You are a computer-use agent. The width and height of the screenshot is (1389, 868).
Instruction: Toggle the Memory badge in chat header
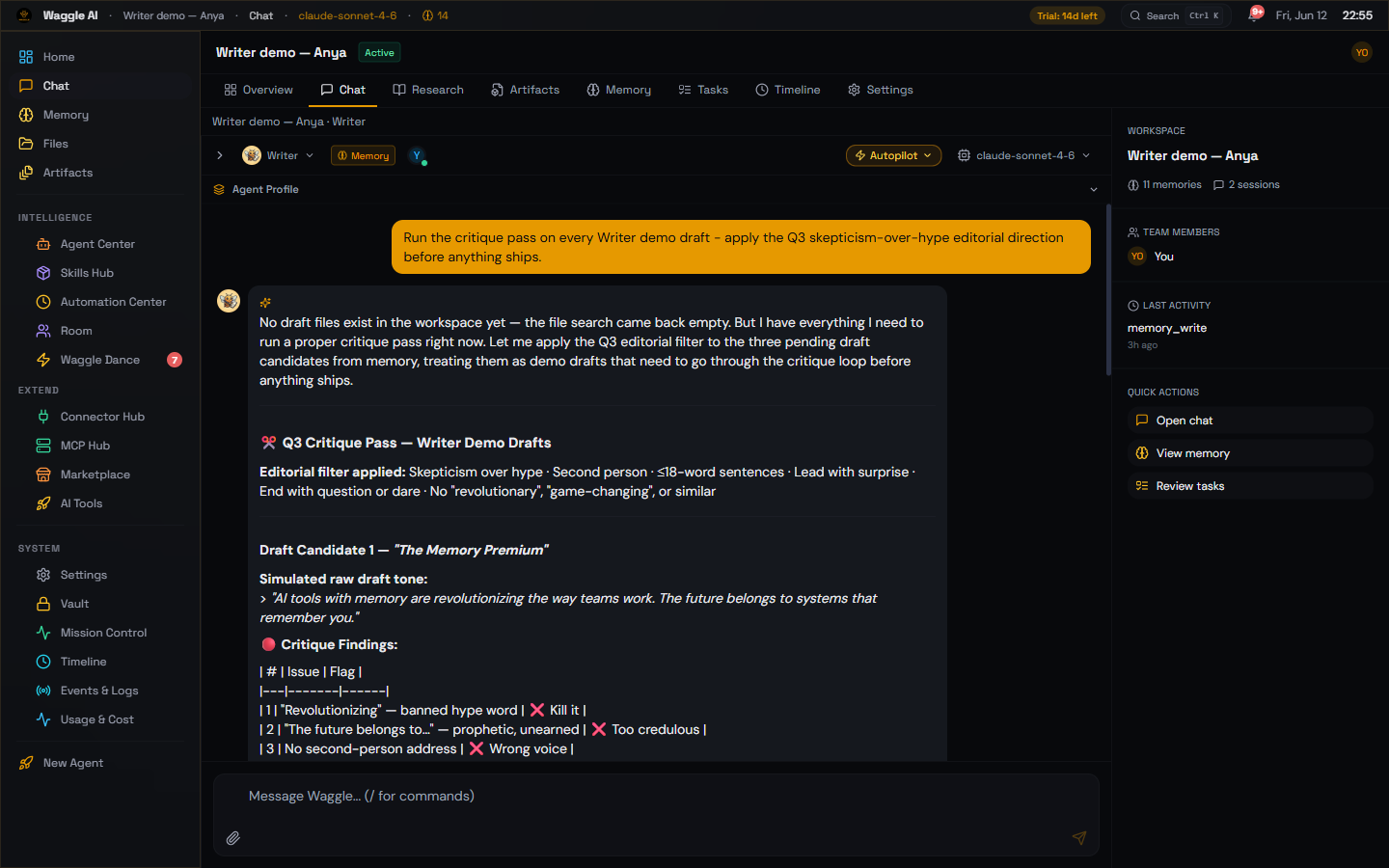(363, 155)
